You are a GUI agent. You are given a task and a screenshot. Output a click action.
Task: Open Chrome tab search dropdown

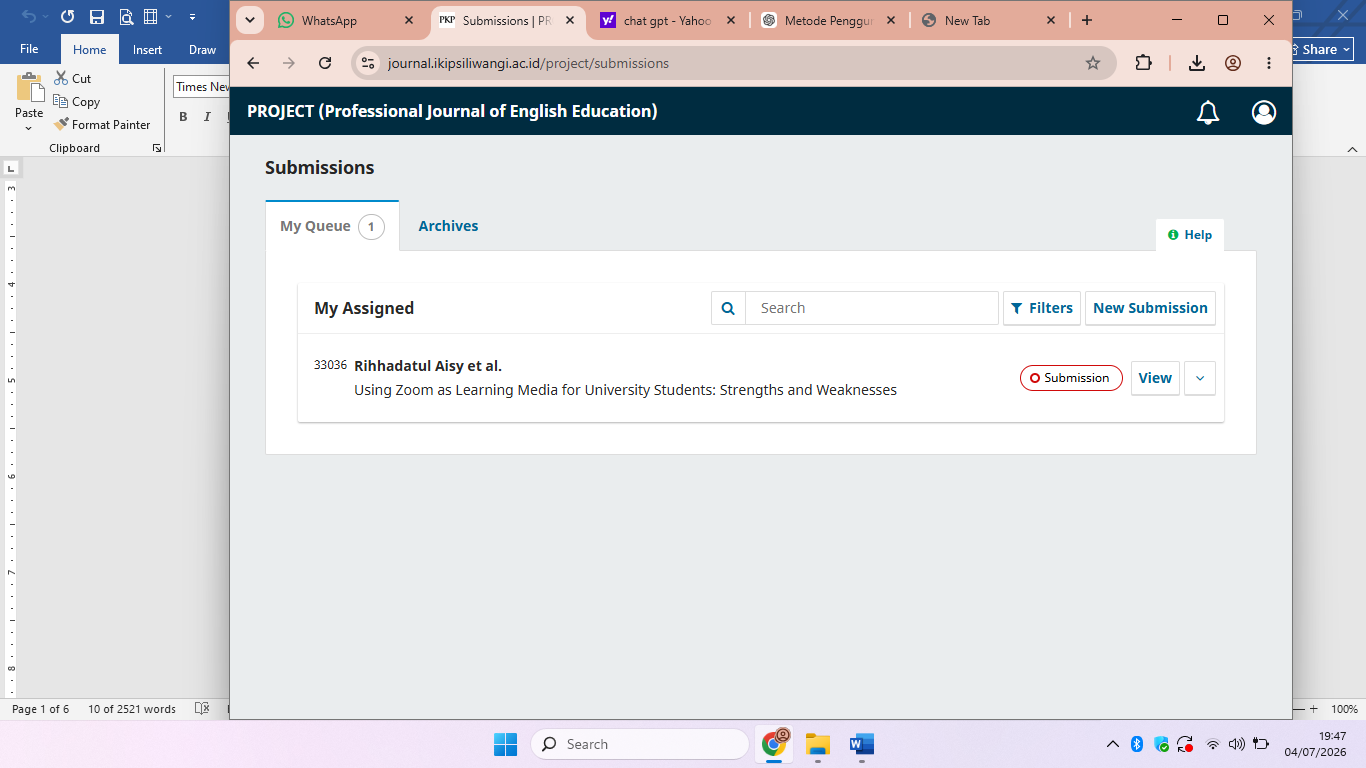tap(249, 20)
